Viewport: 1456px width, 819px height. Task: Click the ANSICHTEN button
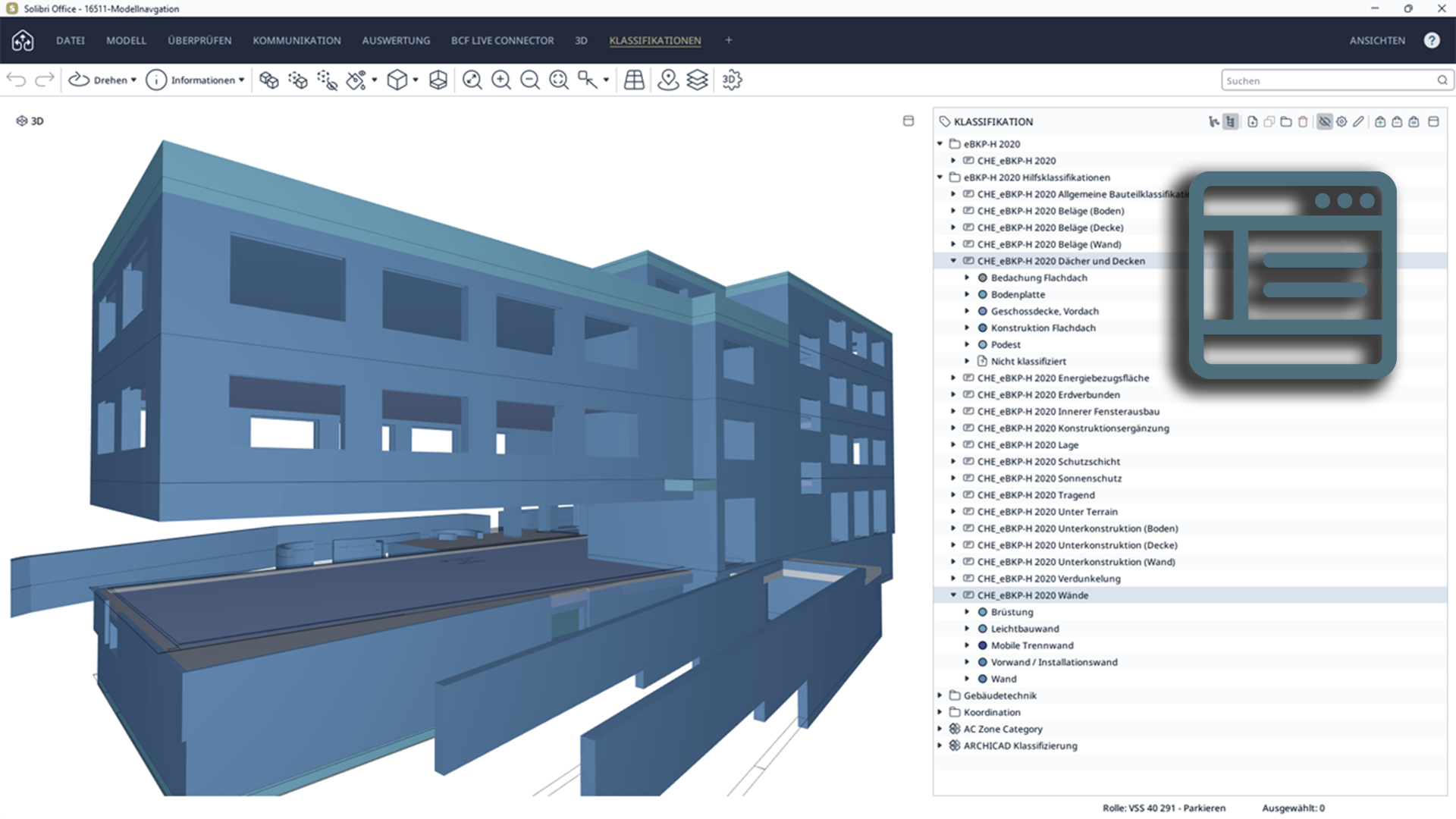(x=1377, y=40)
